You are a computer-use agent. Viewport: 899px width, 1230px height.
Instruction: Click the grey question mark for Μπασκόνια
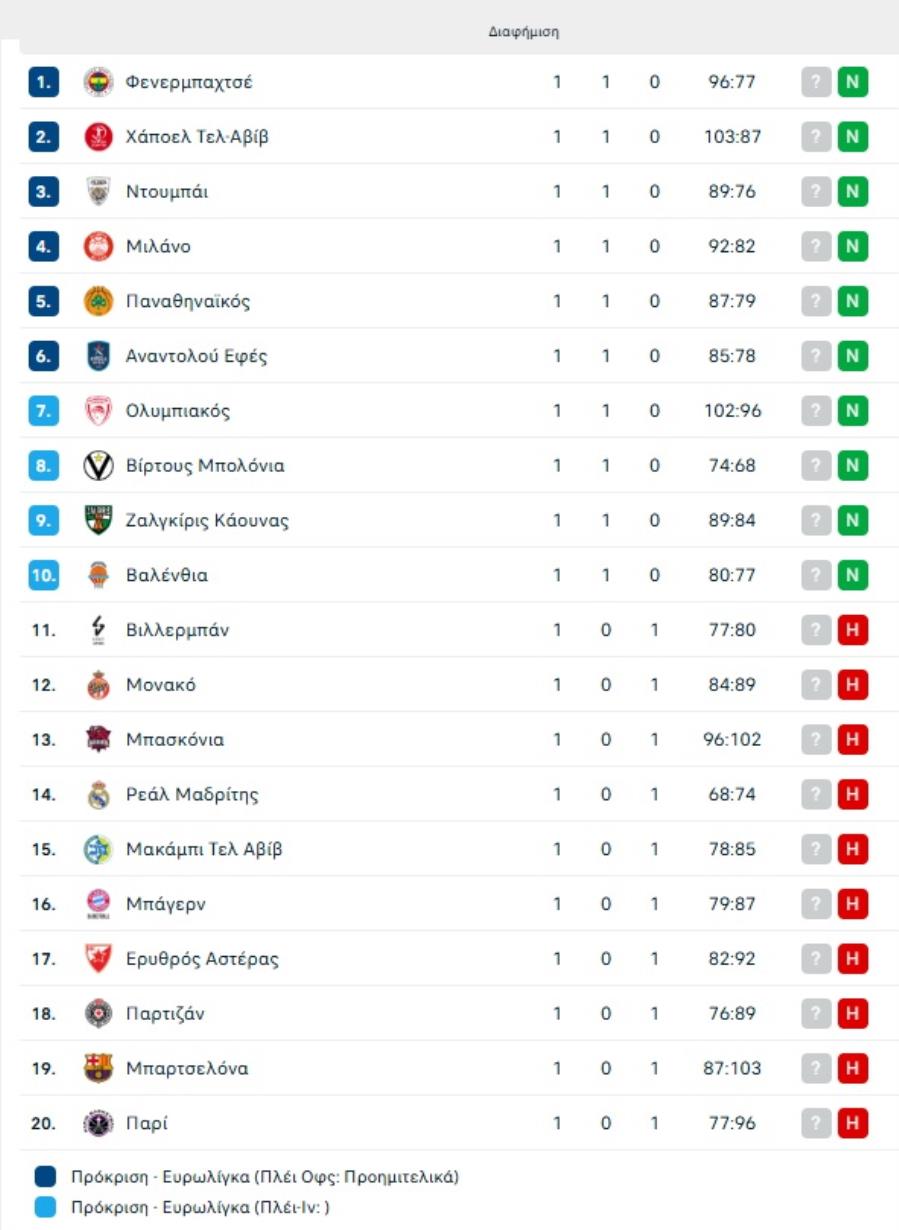[x=816, y=740]
